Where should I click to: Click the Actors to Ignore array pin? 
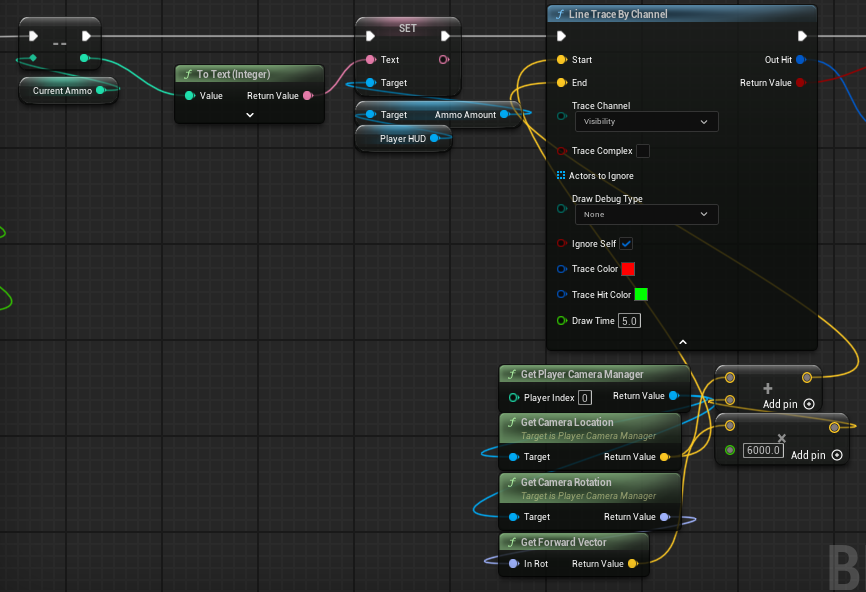(561, 176)
